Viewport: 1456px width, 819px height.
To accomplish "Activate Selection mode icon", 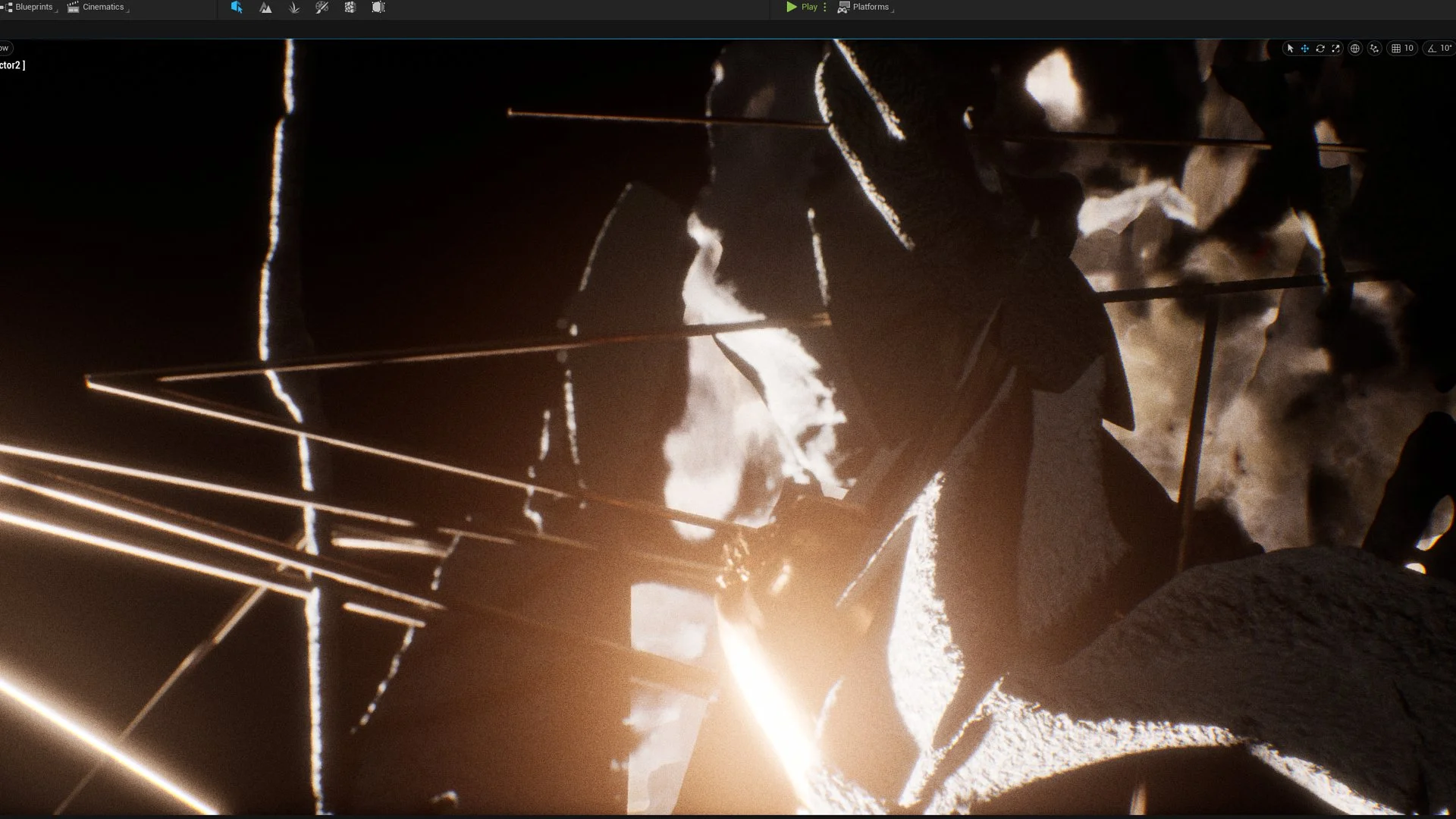I will pyautogui.click(x=237, y=7).
